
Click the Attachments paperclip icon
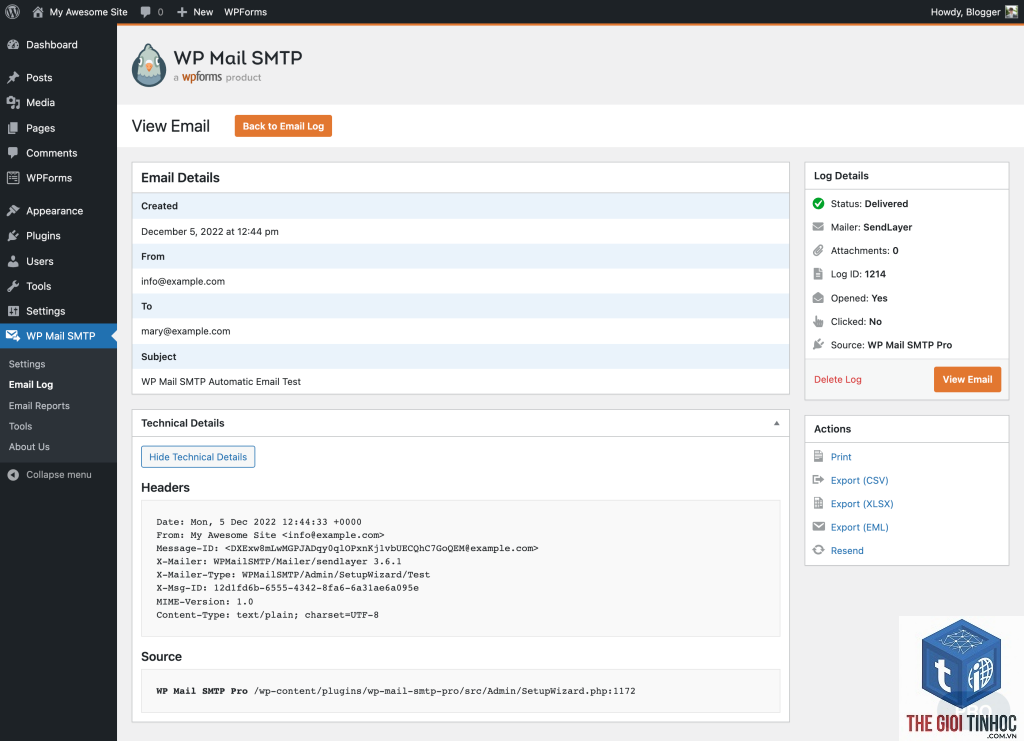coord(818,251)
